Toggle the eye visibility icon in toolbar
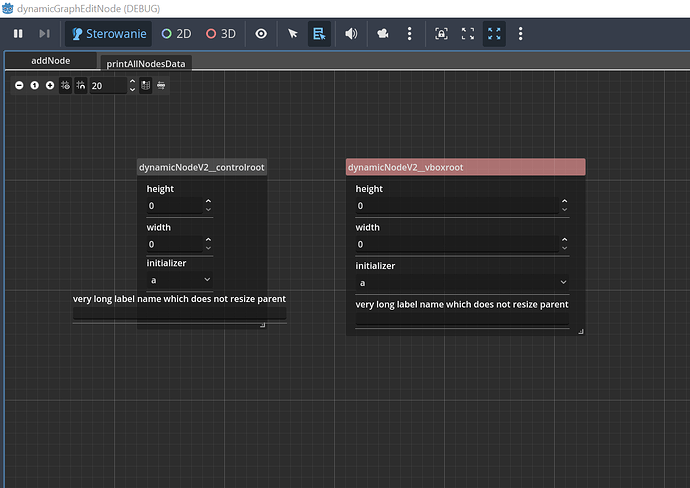The width and height of the screenshot is (690, 488). pyautogui.click(x=261, y=33)
